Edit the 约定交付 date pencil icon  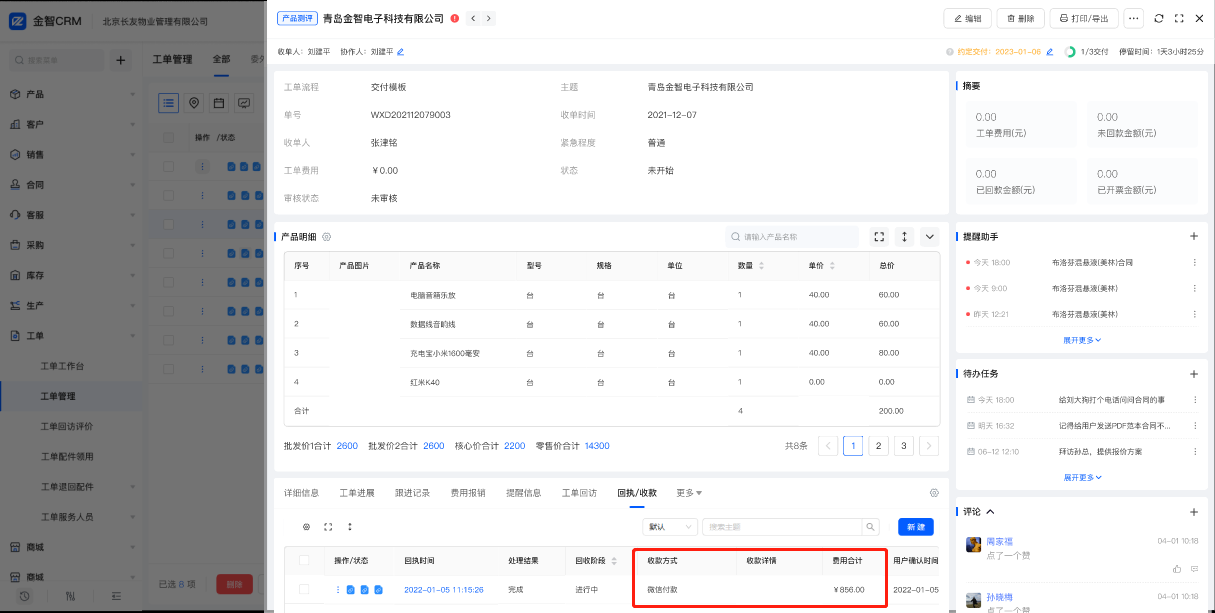pyautogui.click(x=1050, y=51)
